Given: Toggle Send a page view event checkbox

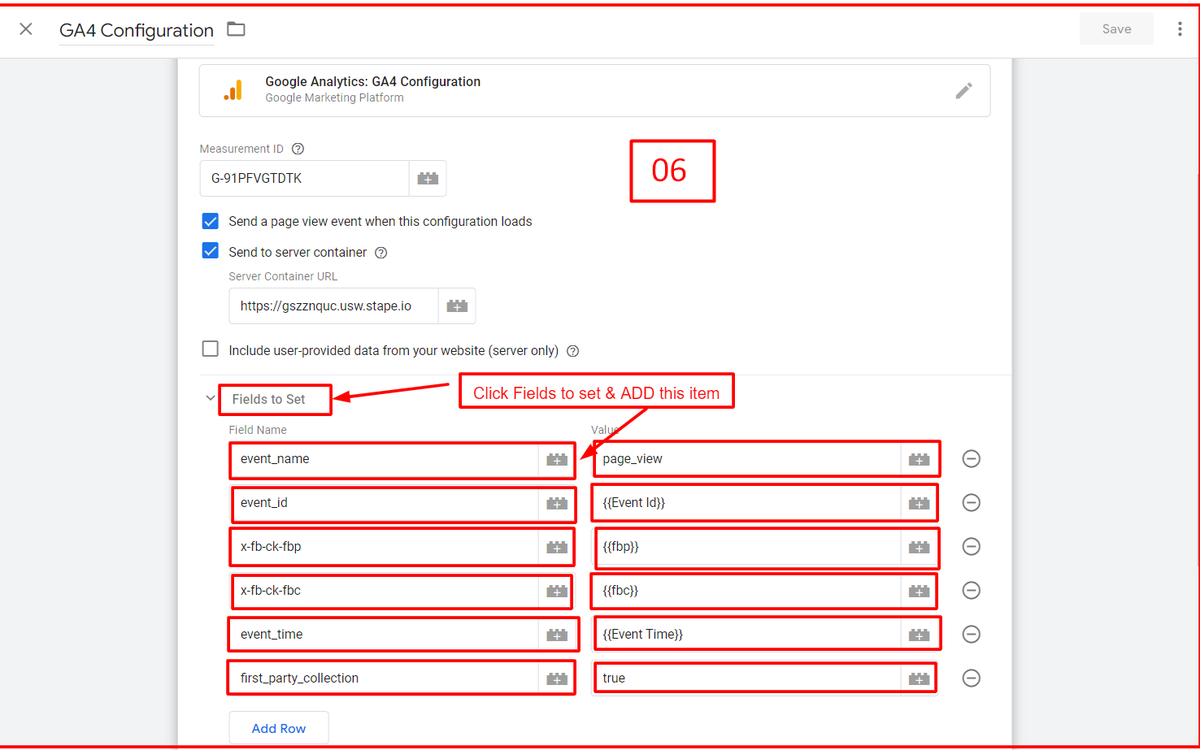Looking at the screenshot, I should click(210, 221).
